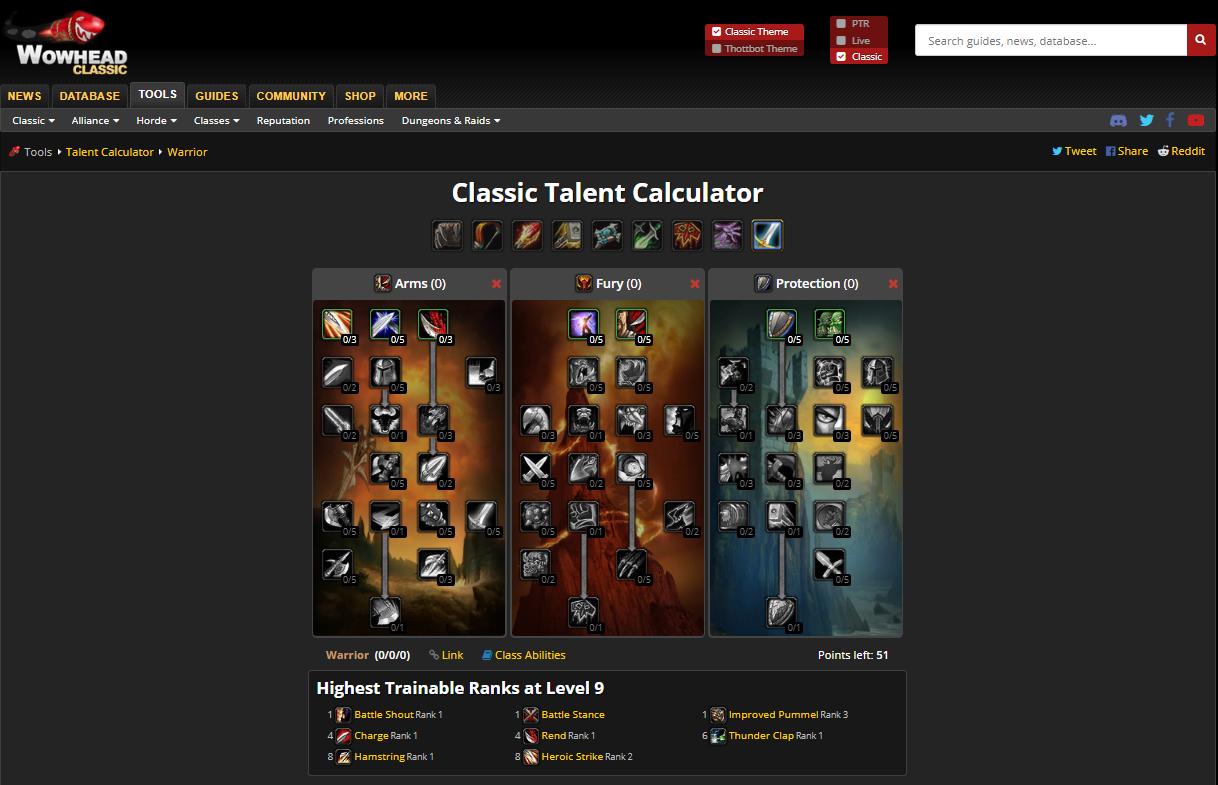Click Mortal Strike at bottom of Arms tree
This screenshot has height=785, width=1218.
click(386, 612)
